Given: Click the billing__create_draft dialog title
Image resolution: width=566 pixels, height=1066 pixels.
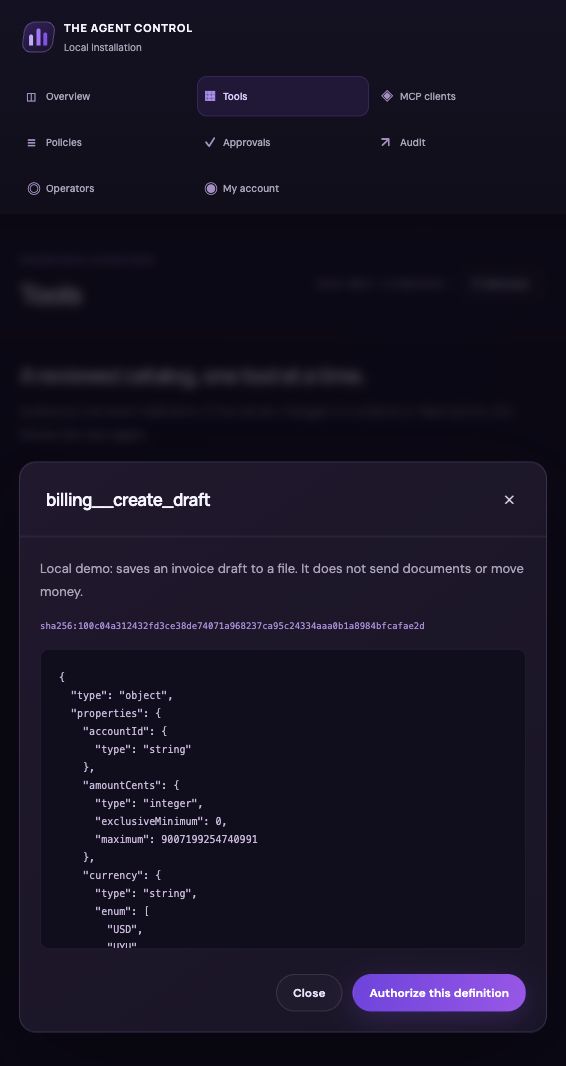Looking at the screenshot, I should click(128, 500).
